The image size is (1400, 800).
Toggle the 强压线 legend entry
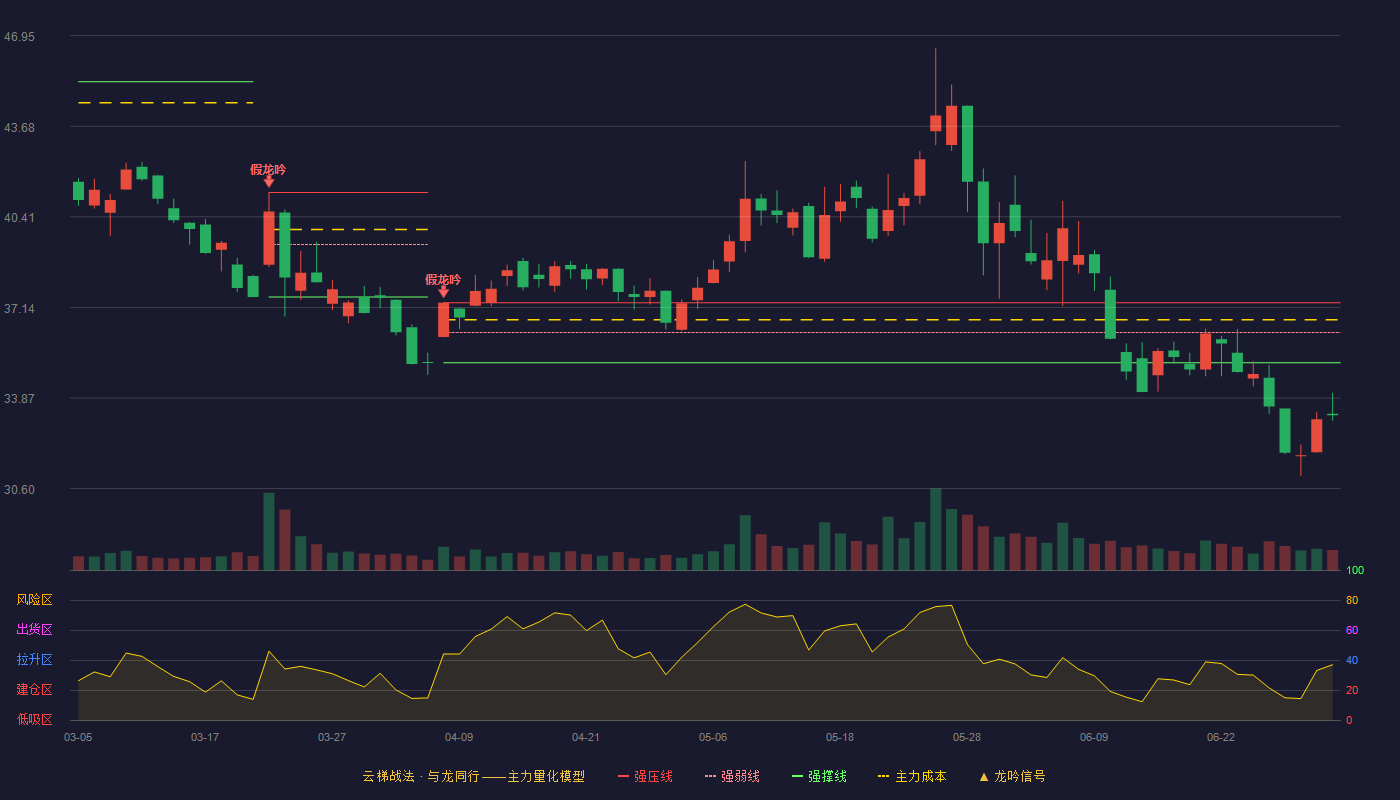point(645,776)
